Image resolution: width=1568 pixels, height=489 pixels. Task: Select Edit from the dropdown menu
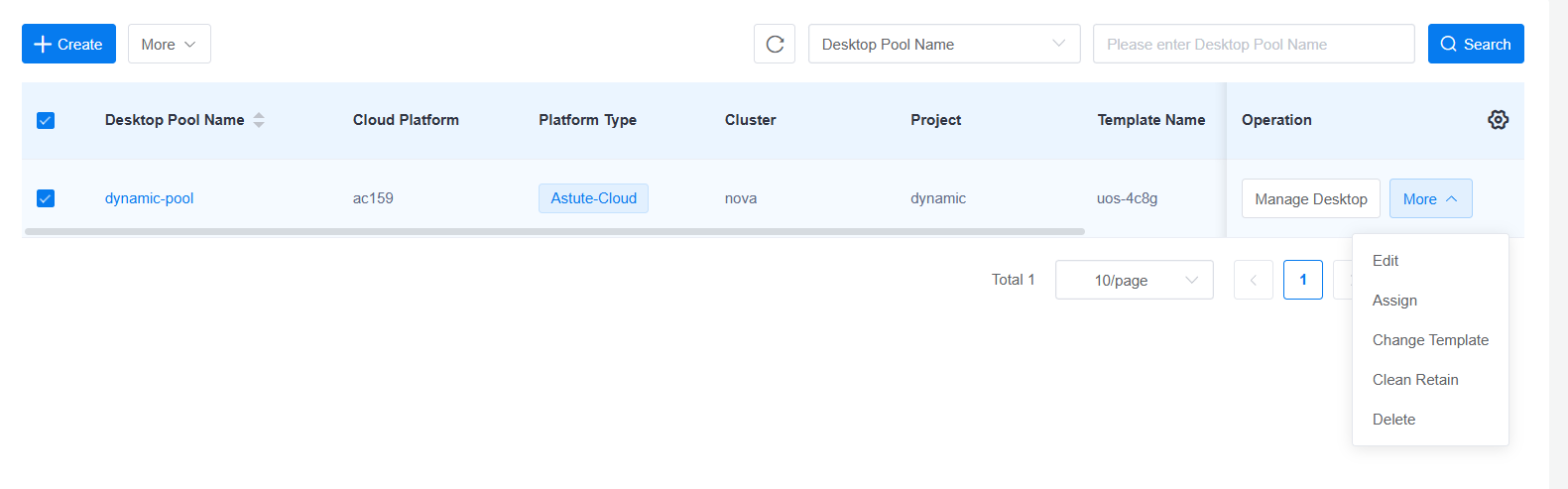pyautogui.click(x=1386, y=261)
